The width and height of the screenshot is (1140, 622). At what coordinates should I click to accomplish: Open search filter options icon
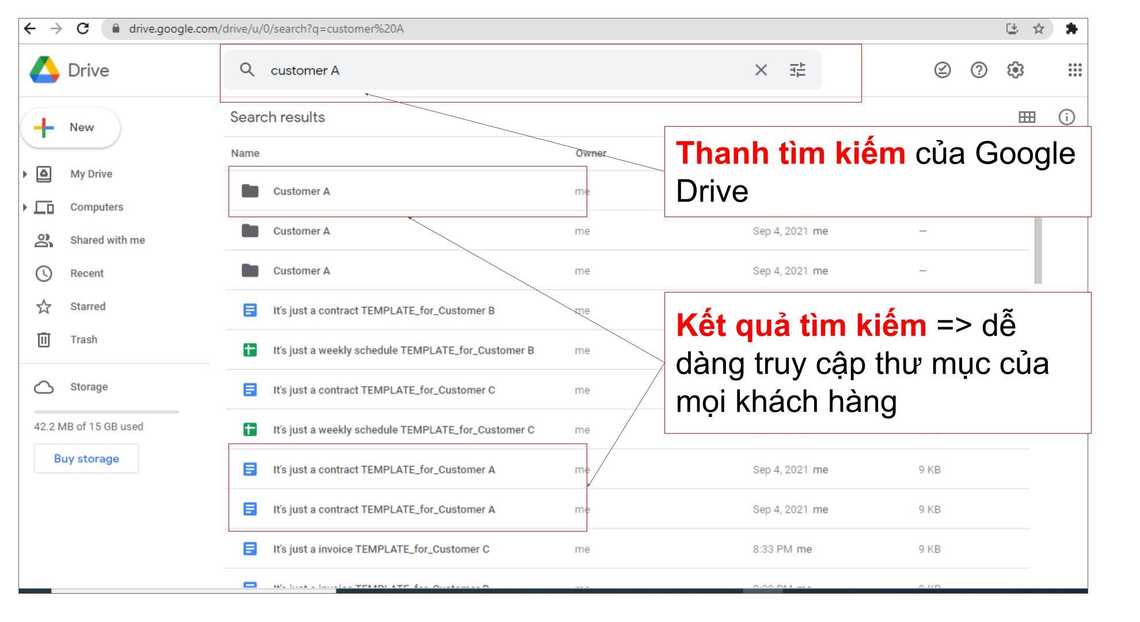pyautogui.click(x=797, y=70)
